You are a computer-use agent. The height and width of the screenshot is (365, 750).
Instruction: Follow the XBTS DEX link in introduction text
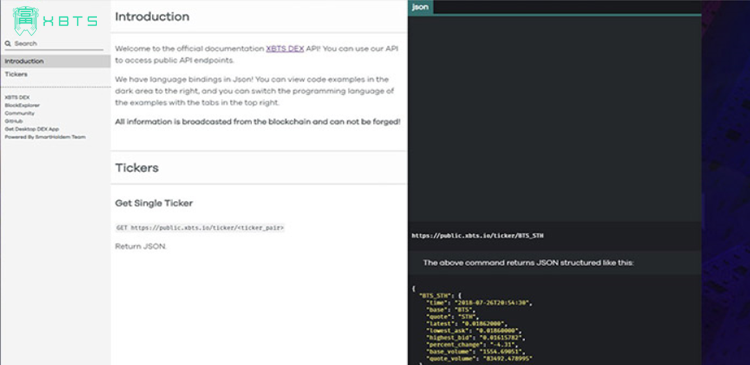click(285, 49)
